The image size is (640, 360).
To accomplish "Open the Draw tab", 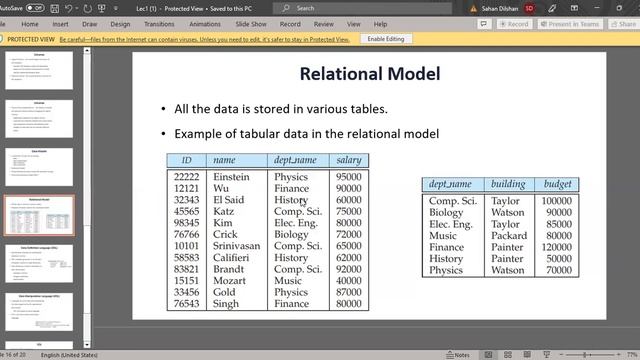I will 89,24.
